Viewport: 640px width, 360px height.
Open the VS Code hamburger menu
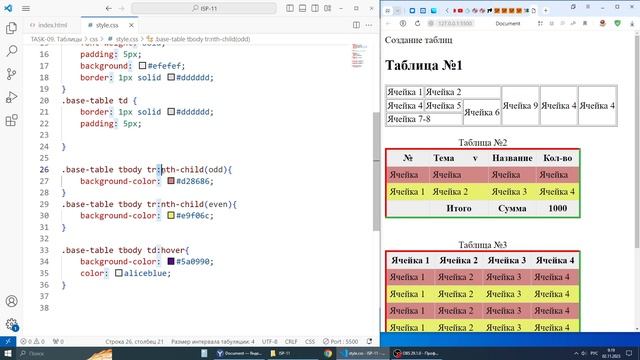click(26, 8)
